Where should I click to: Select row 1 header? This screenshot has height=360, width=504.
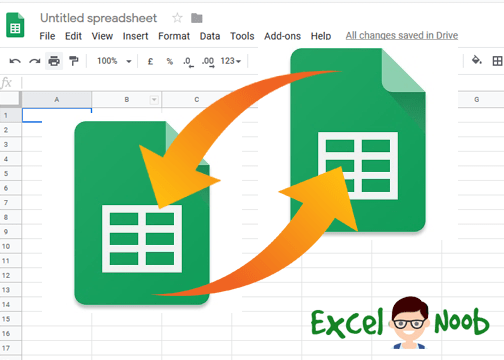pos(10,115)
